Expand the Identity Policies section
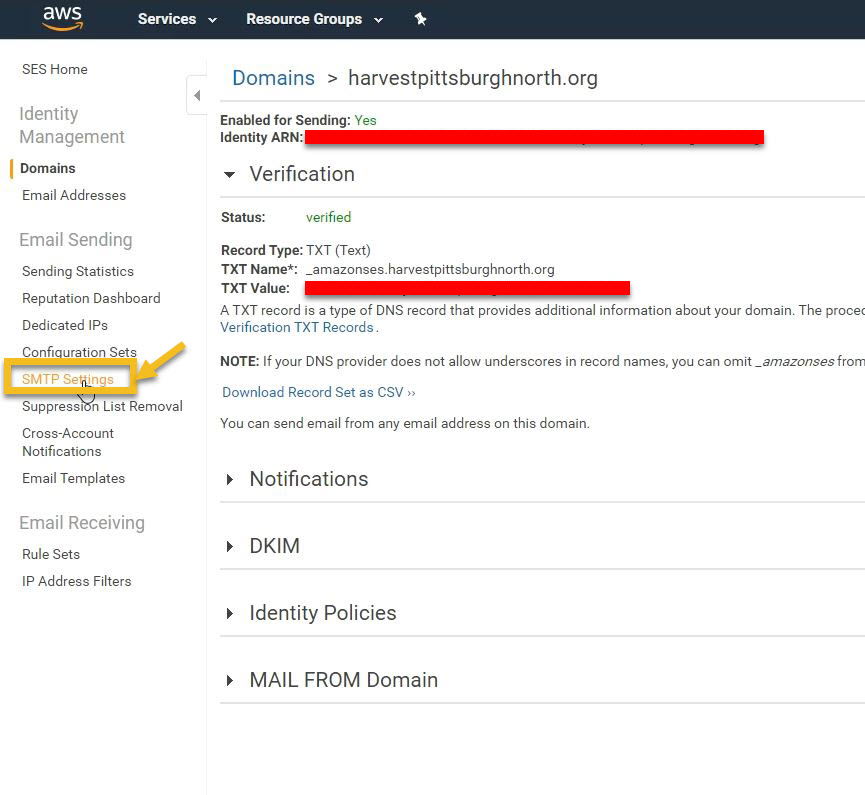The width and height of the screenshot is (865, 795). (x=229, y=613)
